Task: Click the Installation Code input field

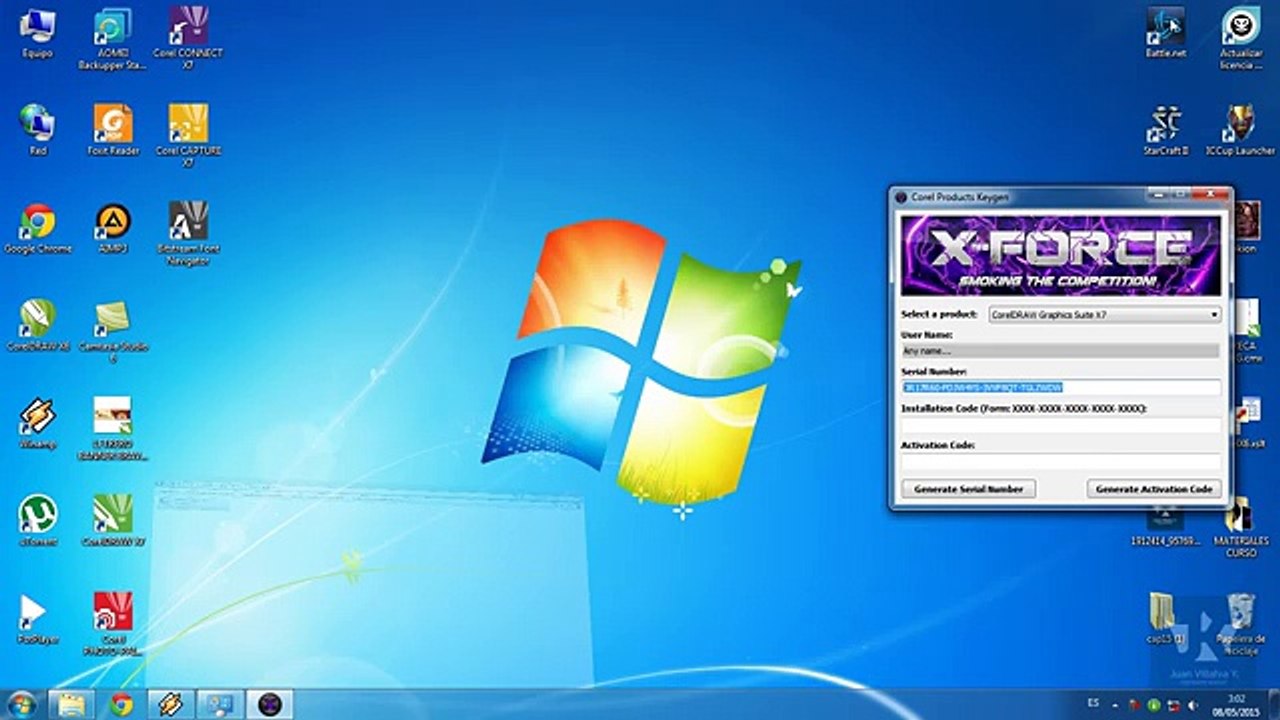Action: point(1060,424)
